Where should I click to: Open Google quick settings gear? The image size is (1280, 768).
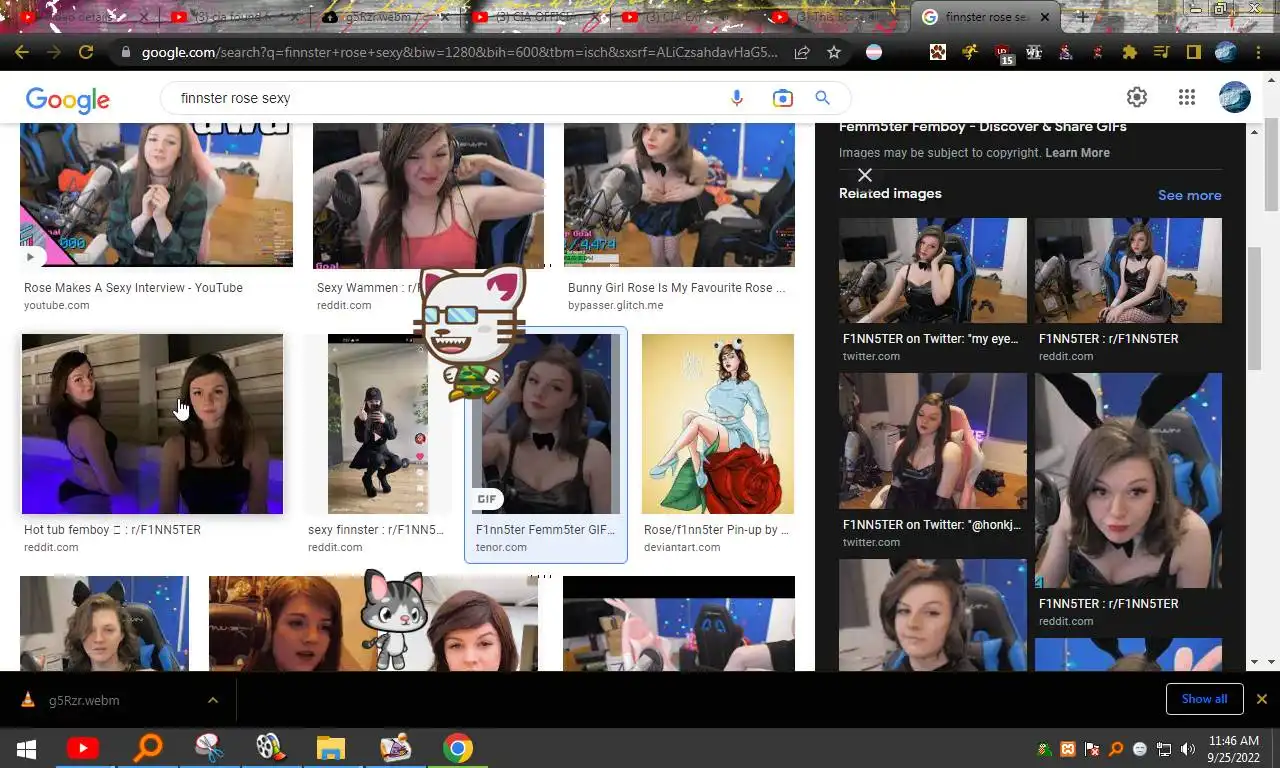[x=1137, y=97]
